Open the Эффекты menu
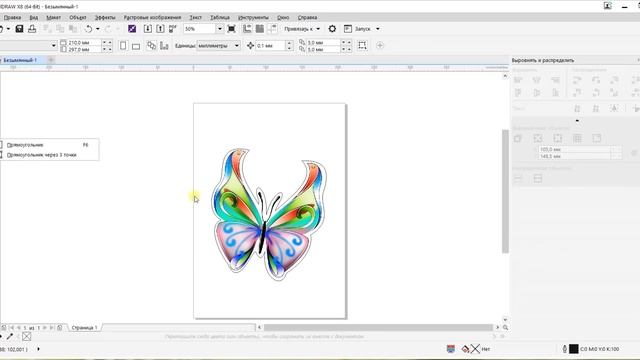Image resolution: width=640 pixels, height=360 pixels. pos(105,18)
